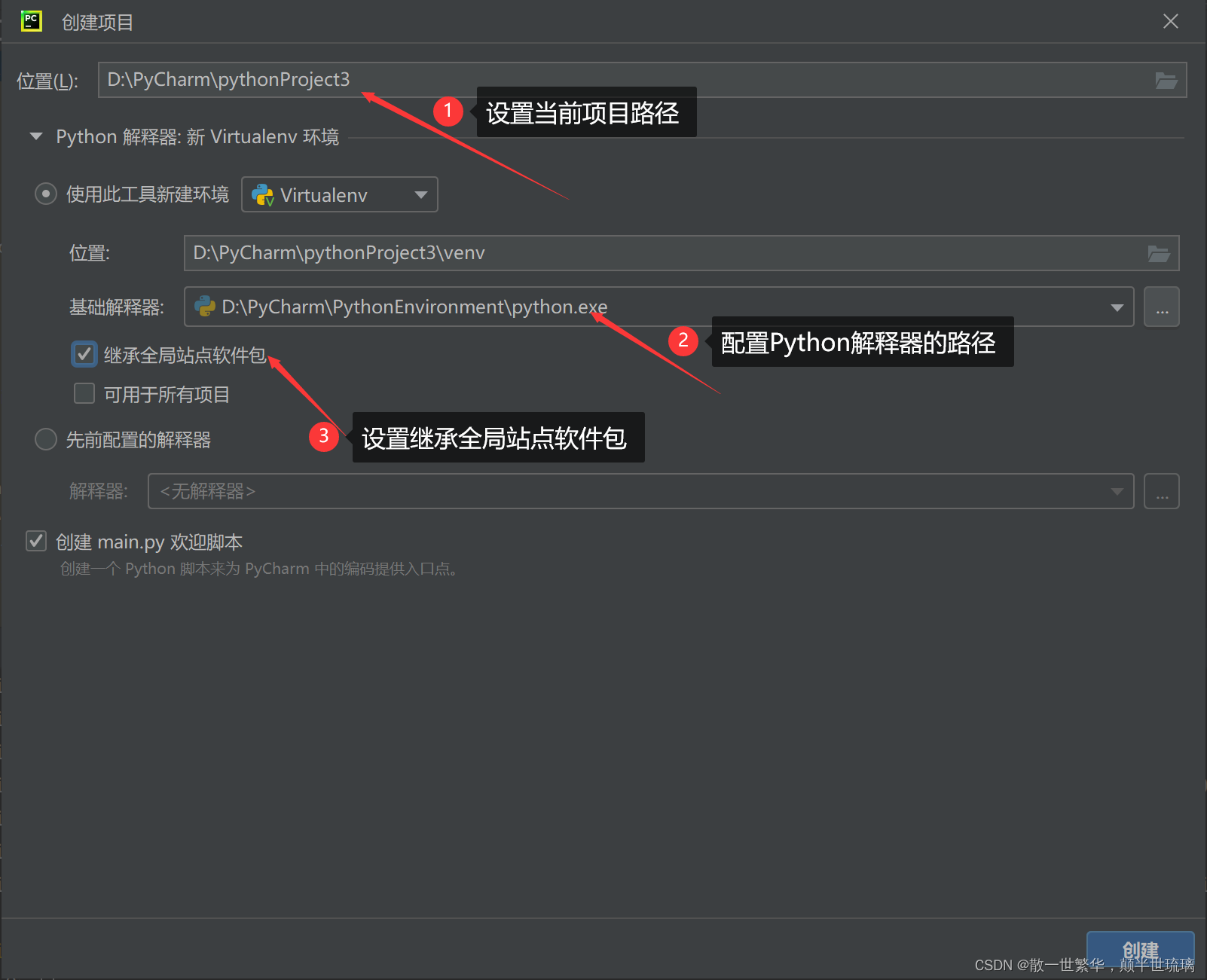Screen dimensions: 1207x980
Task: Toggle 创建 main.py 欢迎脚本 checkbox
Action: pyautogui.click(x=36, y=541)
